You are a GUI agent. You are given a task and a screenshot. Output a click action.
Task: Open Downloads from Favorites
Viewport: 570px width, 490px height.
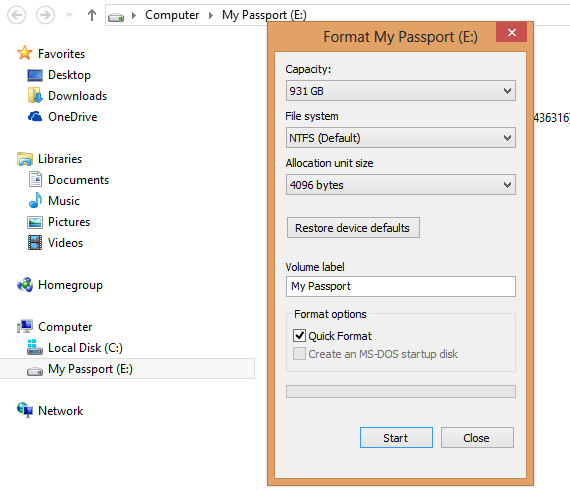point(77,96)
